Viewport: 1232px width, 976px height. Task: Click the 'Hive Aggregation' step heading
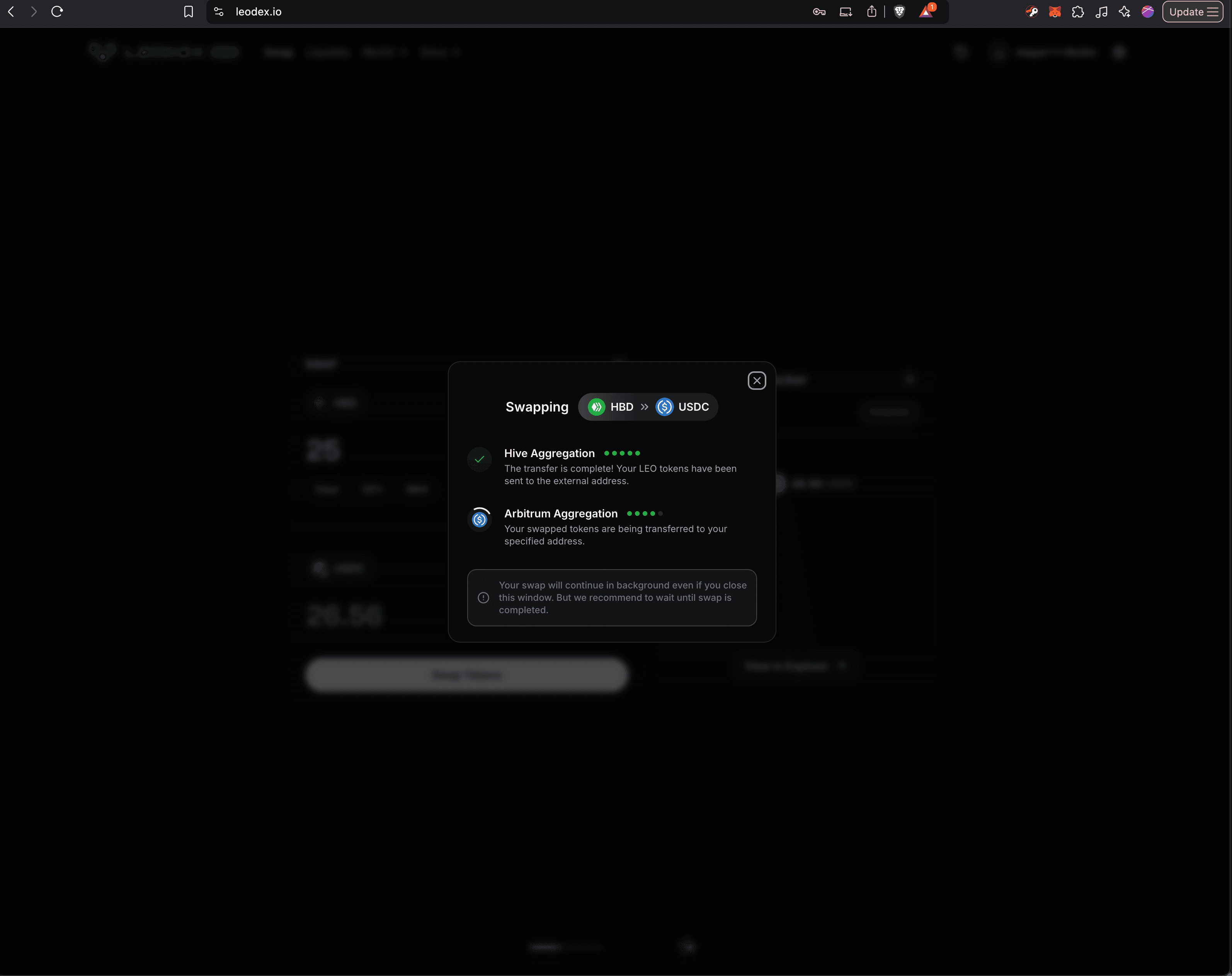(x=549, y=453)
